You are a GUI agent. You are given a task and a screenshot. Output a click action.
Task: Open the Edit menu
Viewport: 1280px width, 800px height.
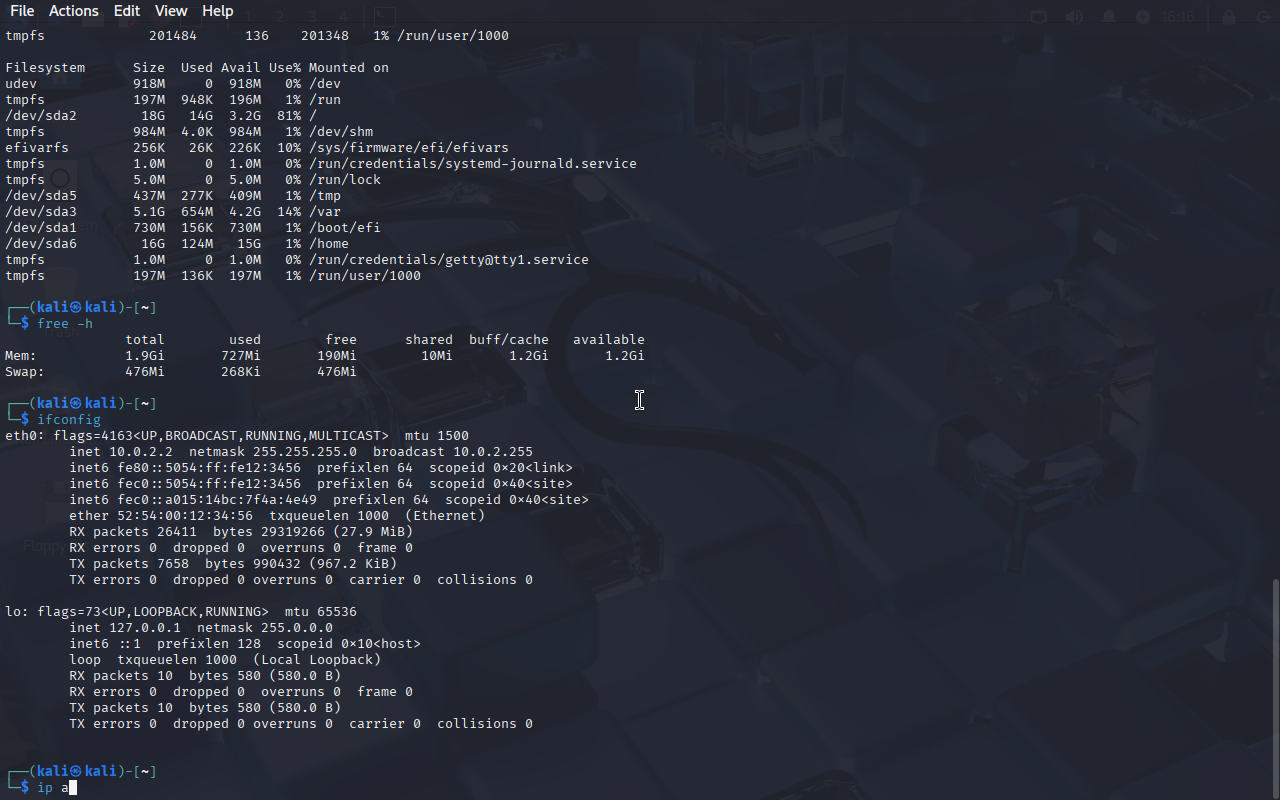127,11
